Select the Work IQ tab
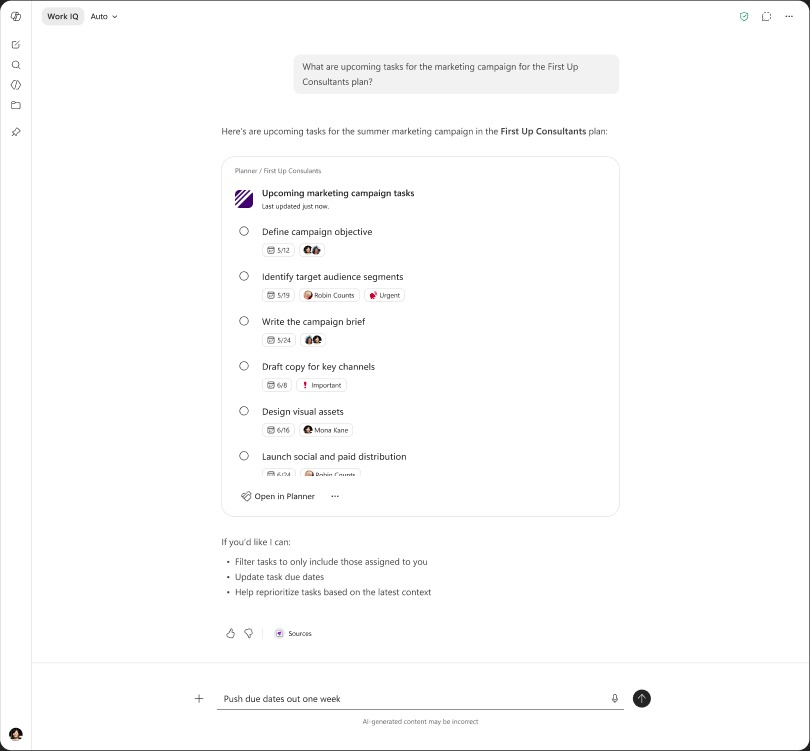The image size is (810, 751). [63, 17]
